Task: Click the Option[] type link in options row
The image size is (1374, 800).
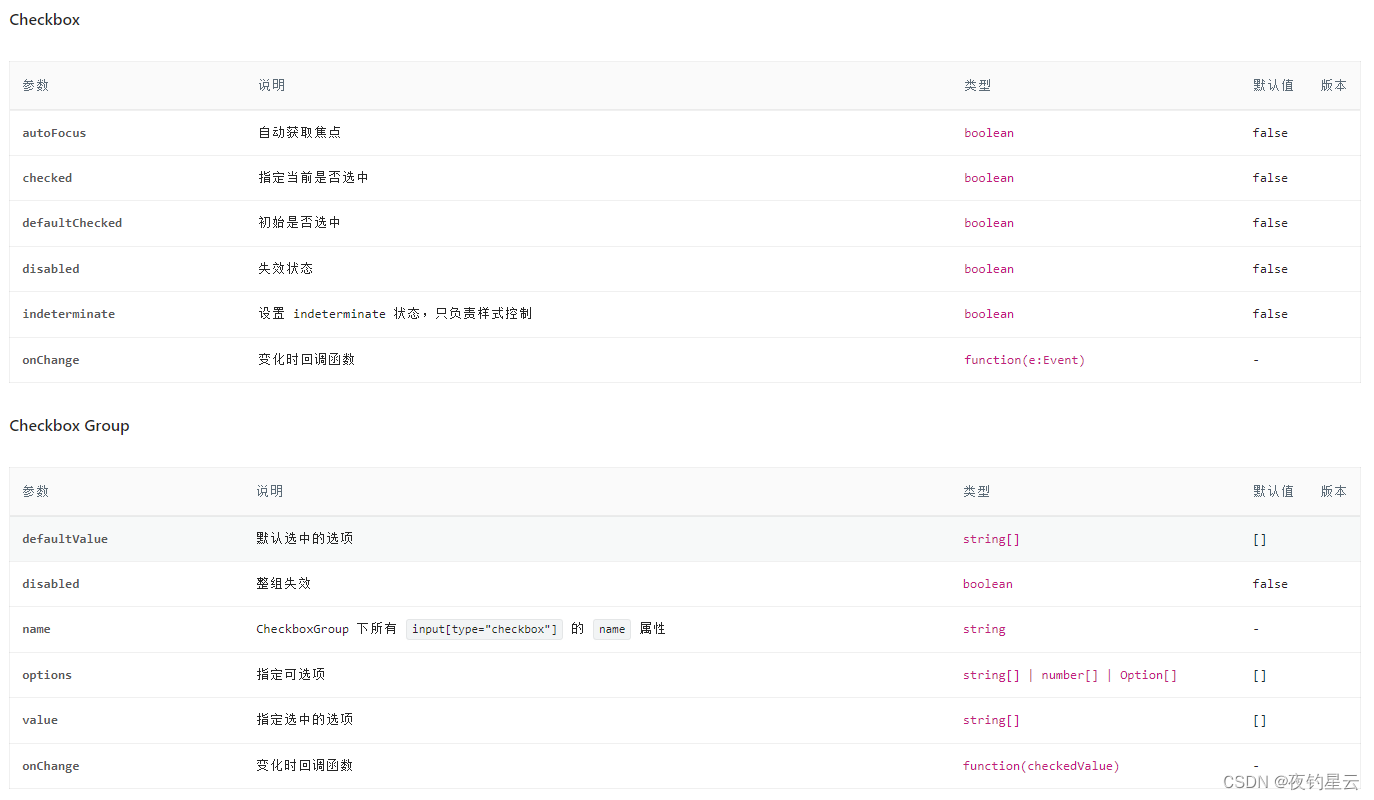Action: (1147, 674)
